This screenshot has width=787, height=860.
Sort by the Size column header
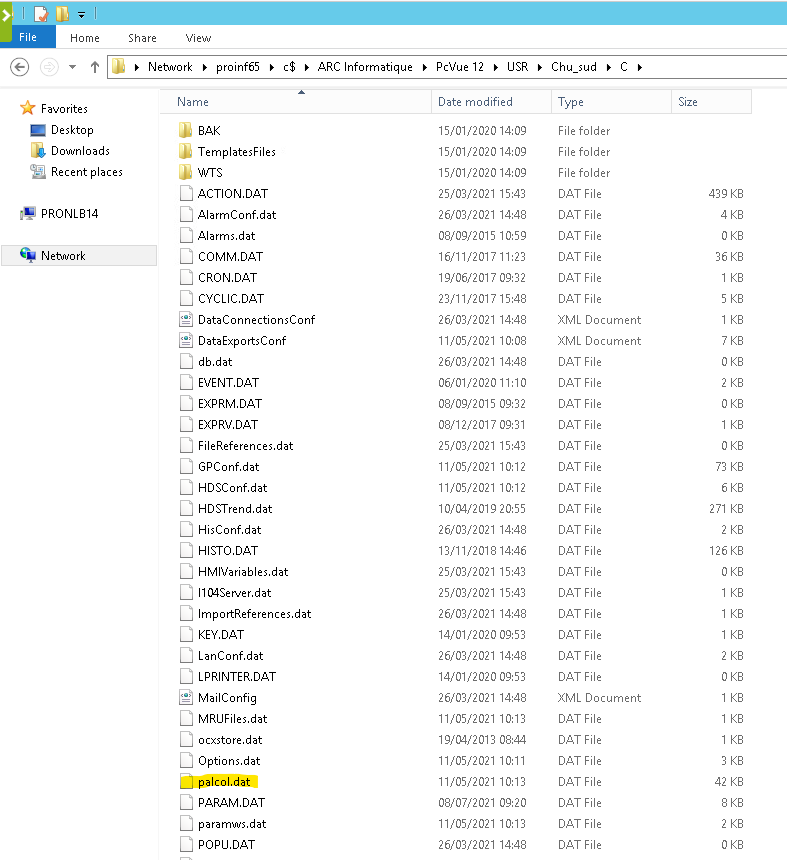pos(688,102)
